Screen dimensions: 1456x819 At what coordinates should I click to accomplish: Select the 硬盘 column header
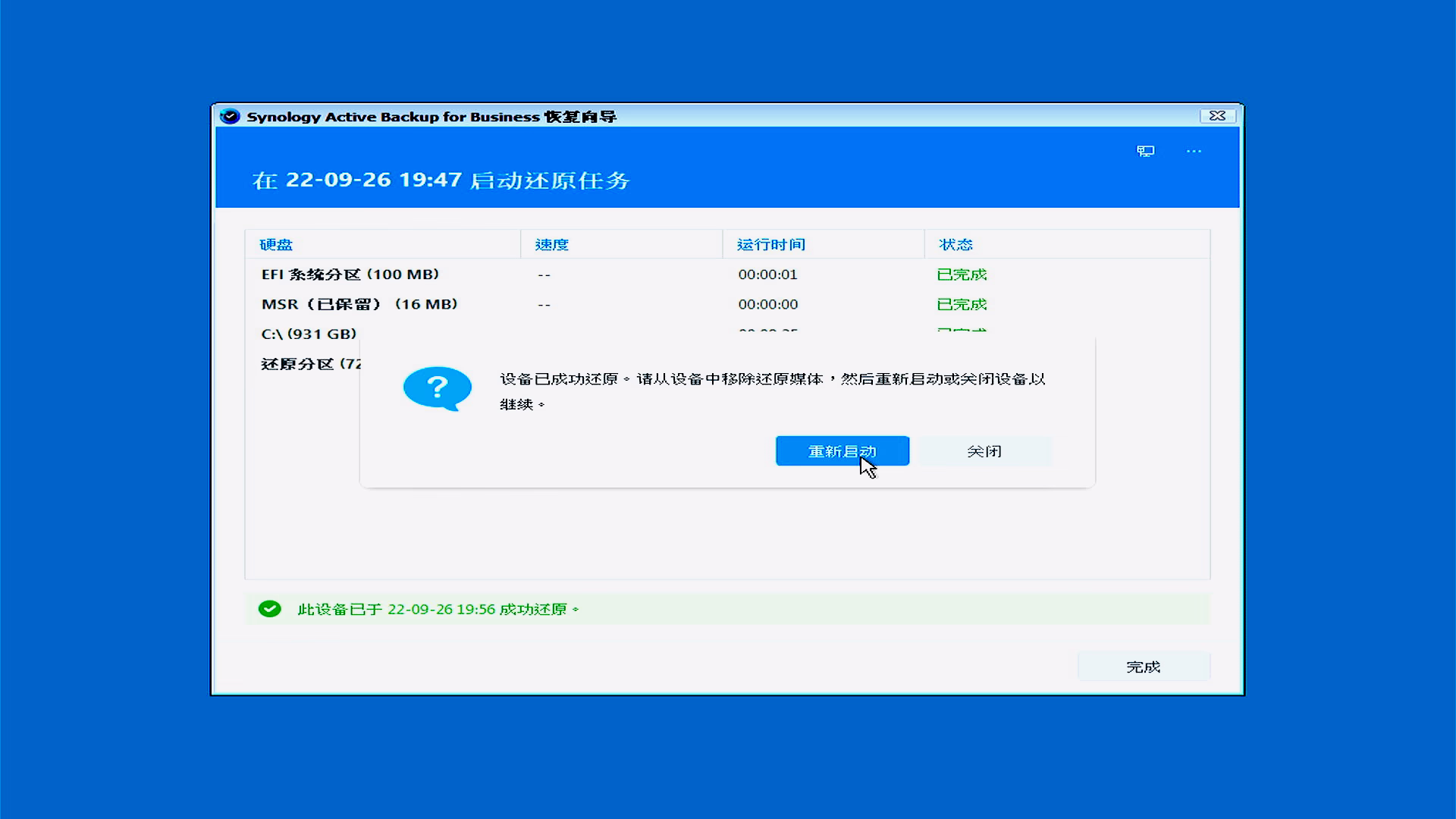pyautogui.click(x=276, y=244)
